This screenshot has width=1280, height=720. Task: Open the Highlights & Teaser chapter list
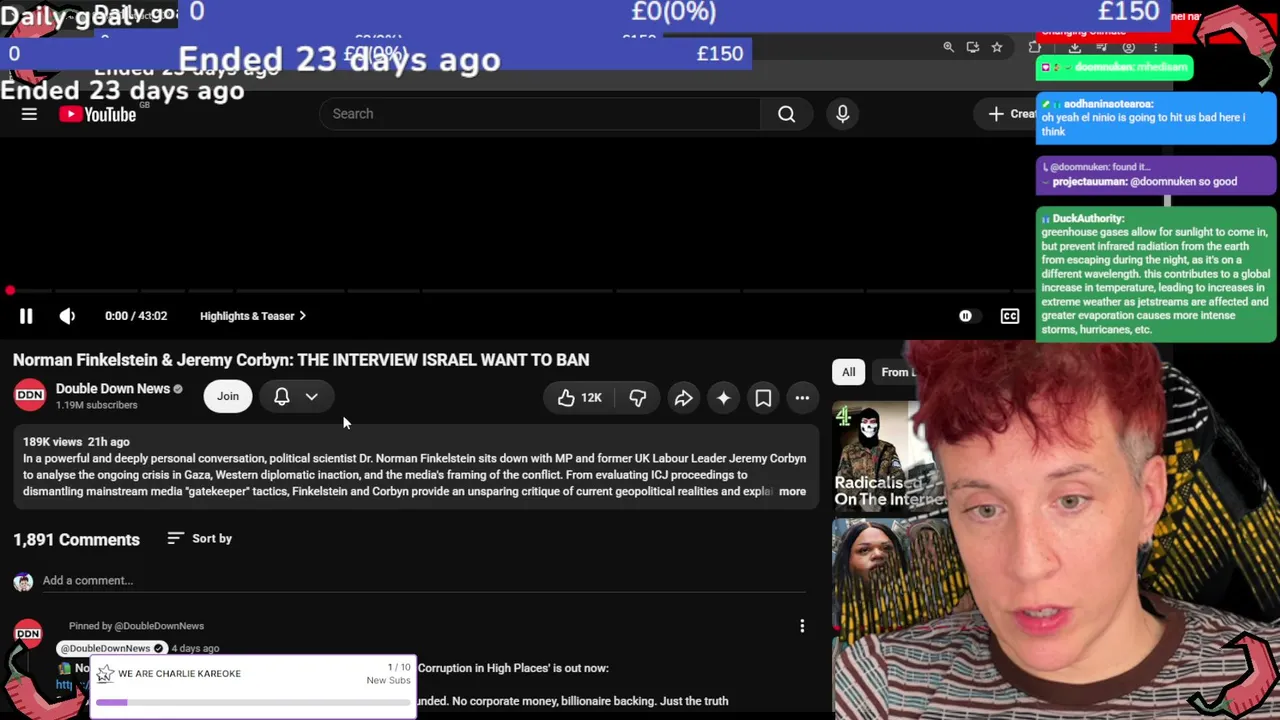(253, 316)
